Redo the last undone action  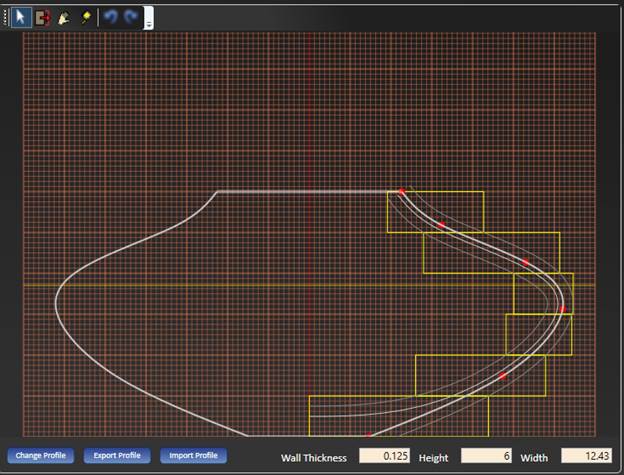(x=131, y=18)
